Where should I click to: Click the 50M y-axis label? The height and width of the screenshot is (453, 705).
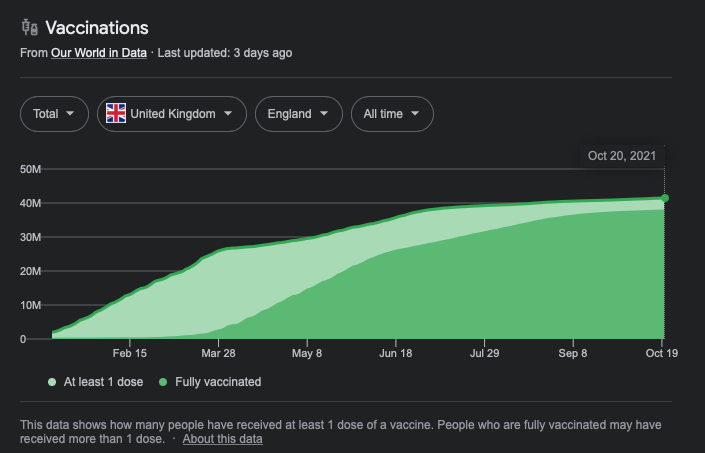[30, 169]
